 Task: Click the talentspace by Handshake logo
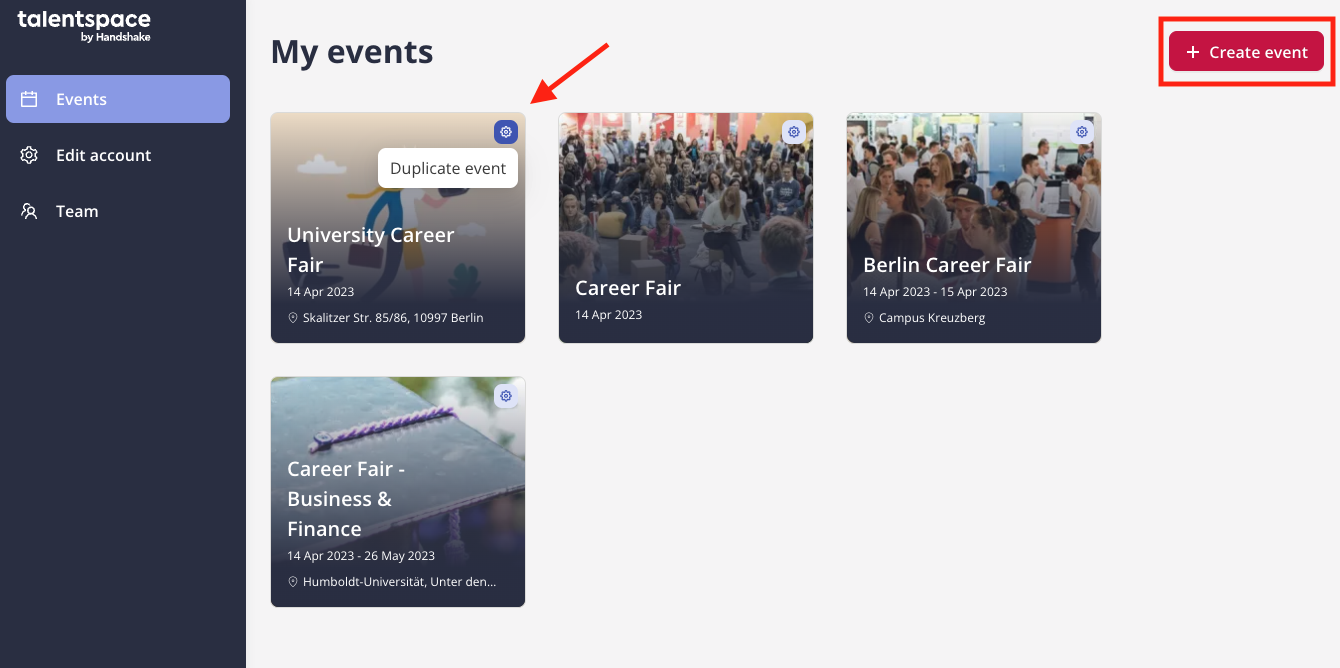(x=84, y=26)
